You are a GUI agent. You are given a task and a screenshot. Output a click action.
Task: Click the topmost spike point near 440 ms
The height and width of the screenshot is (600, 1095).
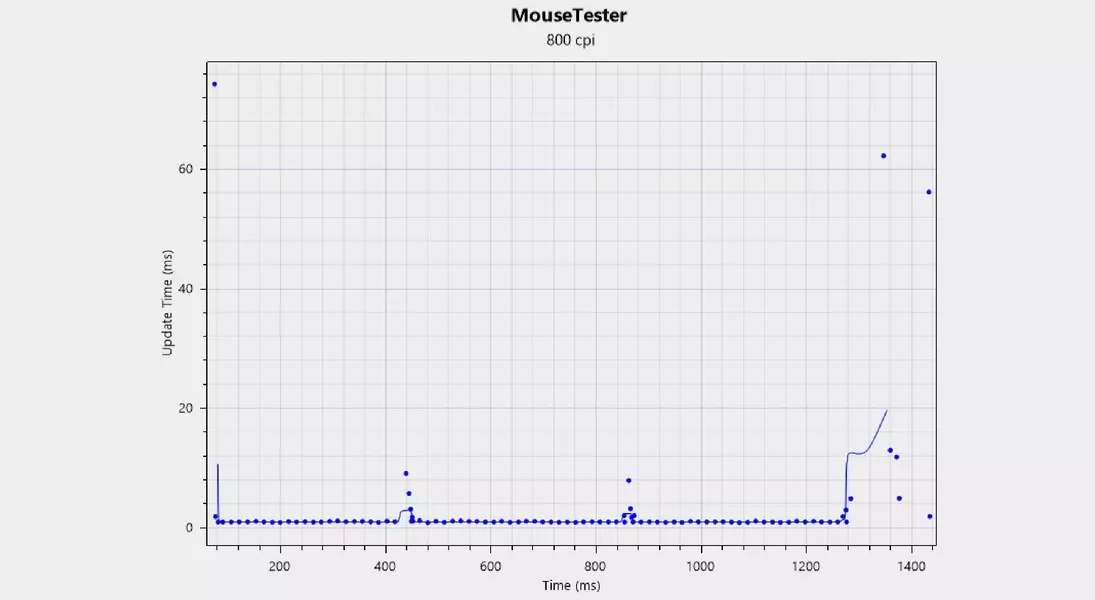pyautogui.click(x=405, y=473)
